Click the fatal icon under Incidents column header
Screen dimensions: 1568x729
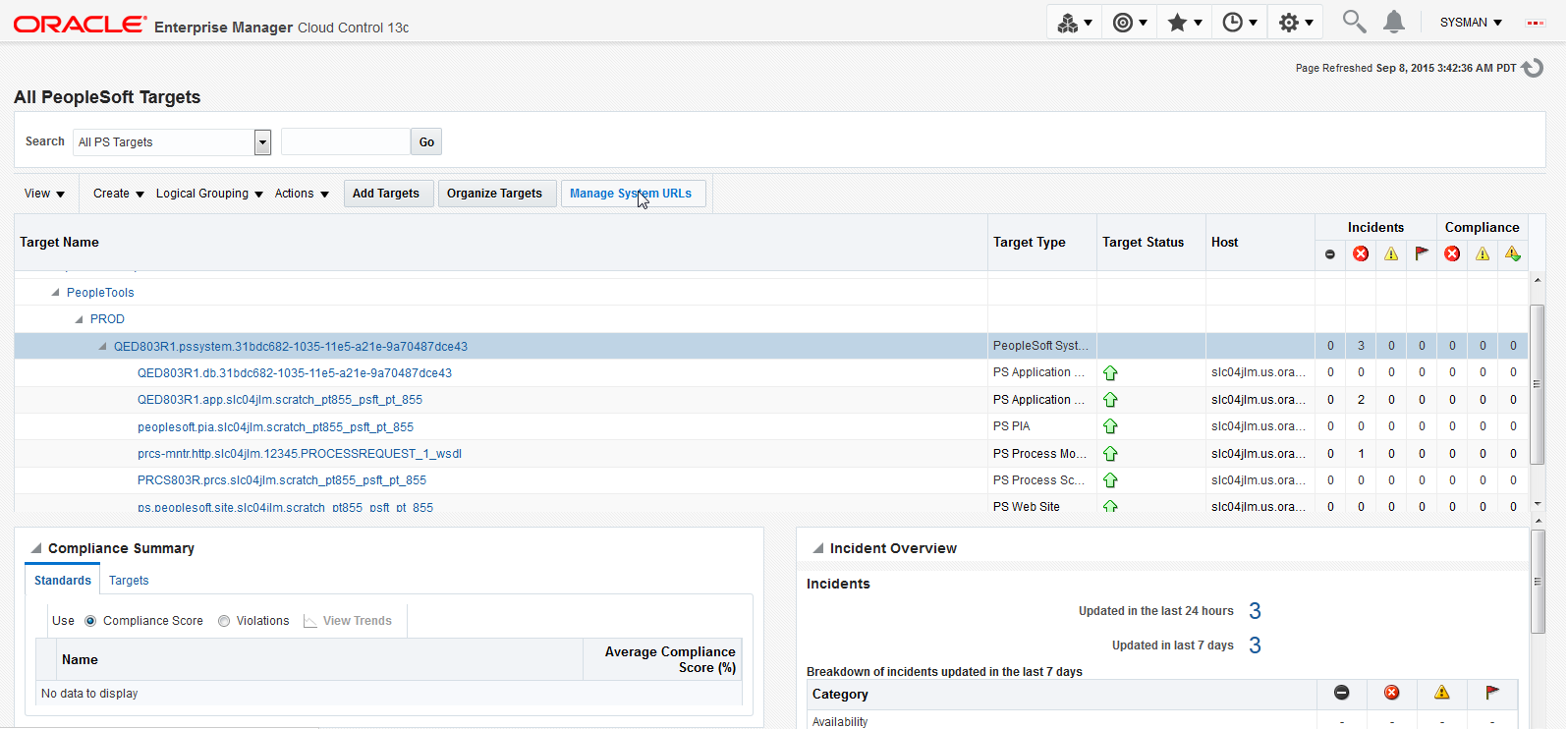1330,254
